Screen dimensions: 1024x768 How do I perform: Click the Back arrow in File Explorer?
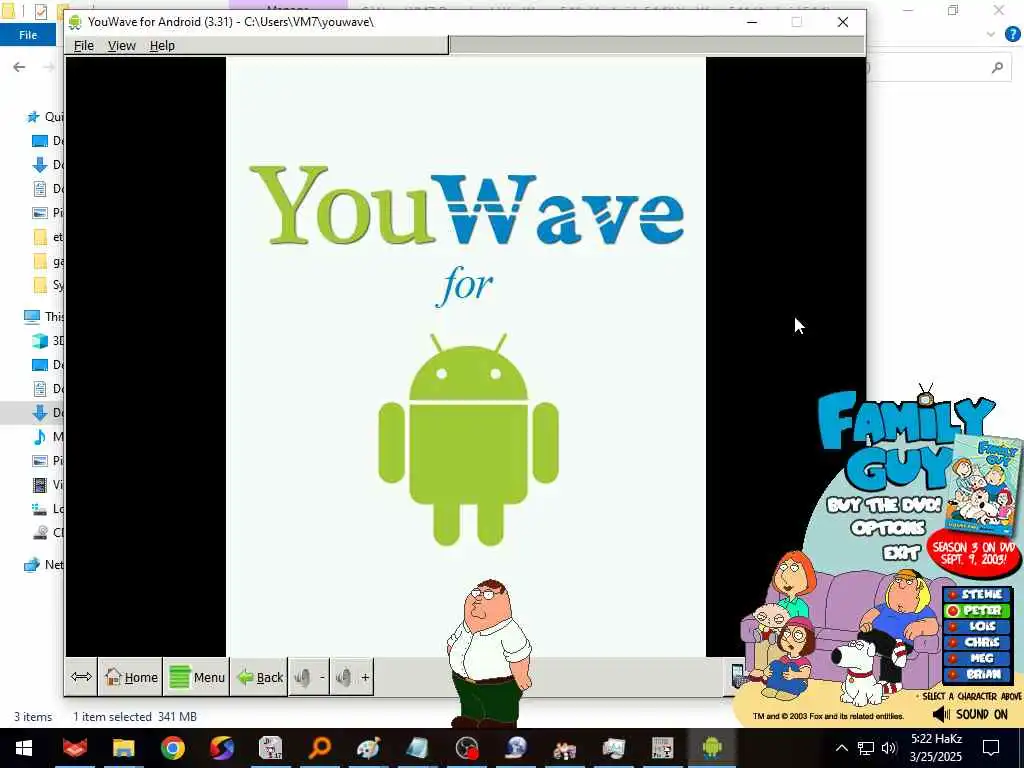[20, 67]
